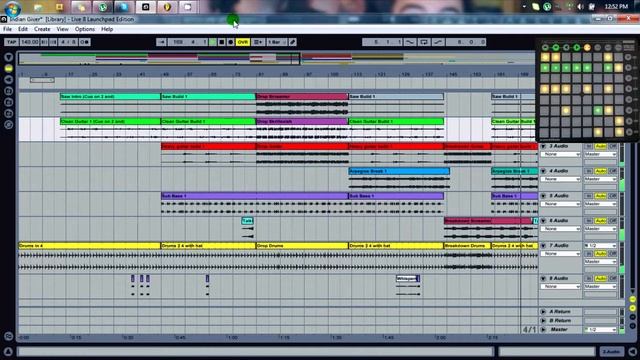Click the tempo value field 140.00
The height and width of the screenshot is (360, 640).
coord(29,42)
